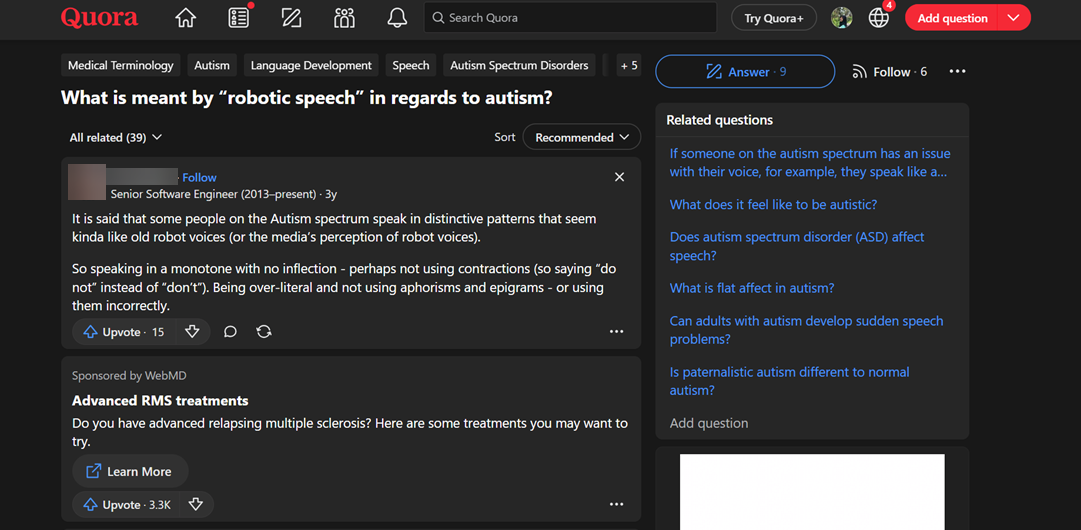
Task: Open the Spaces people icon
Action: point(345,18)
